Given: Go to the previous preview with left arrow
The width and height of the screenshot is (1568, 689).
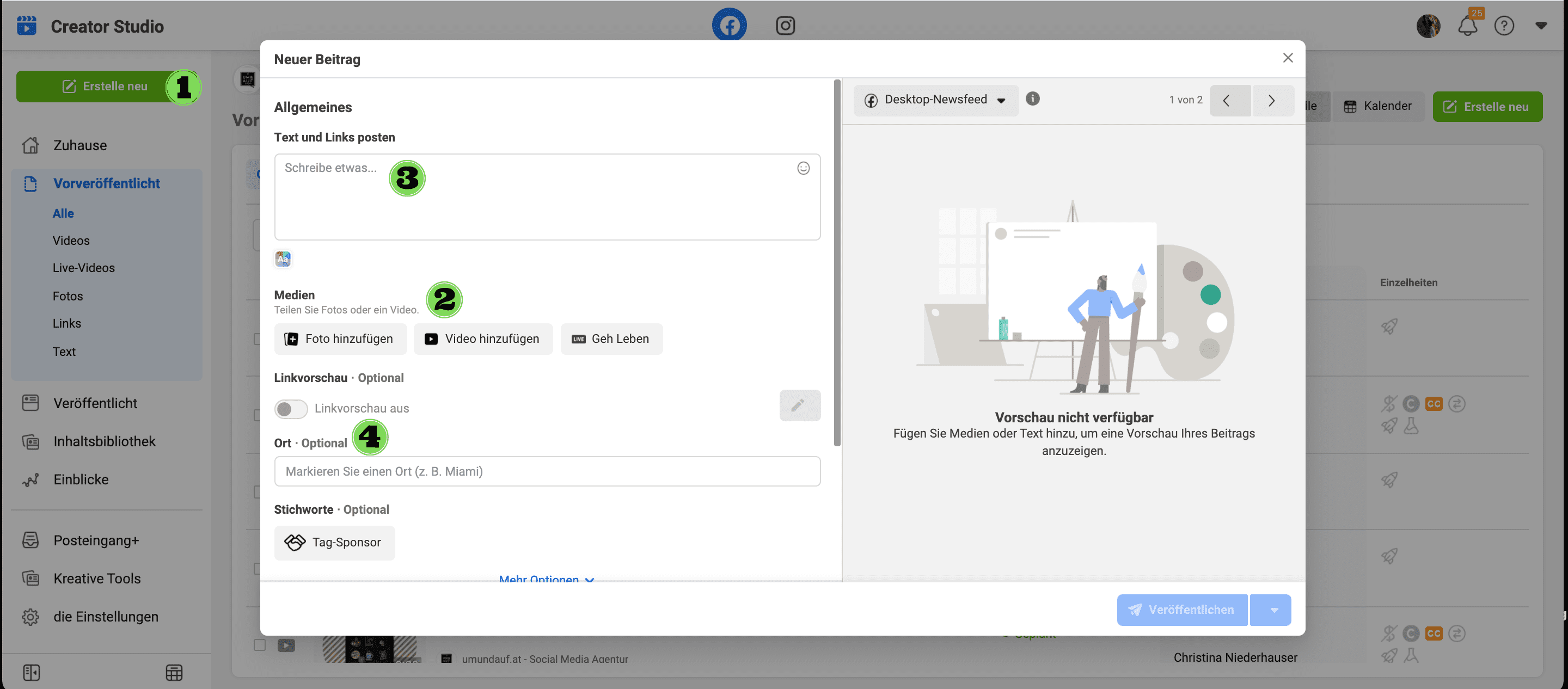Looking at the screenshot, I should (1229, 101).
